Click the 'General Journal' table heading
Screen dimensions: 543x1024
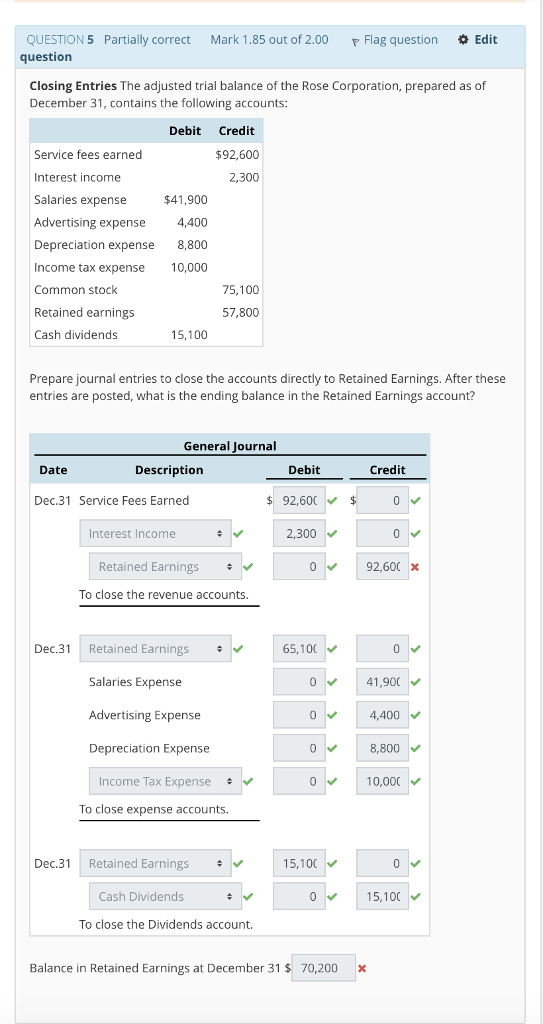point(230,446)
